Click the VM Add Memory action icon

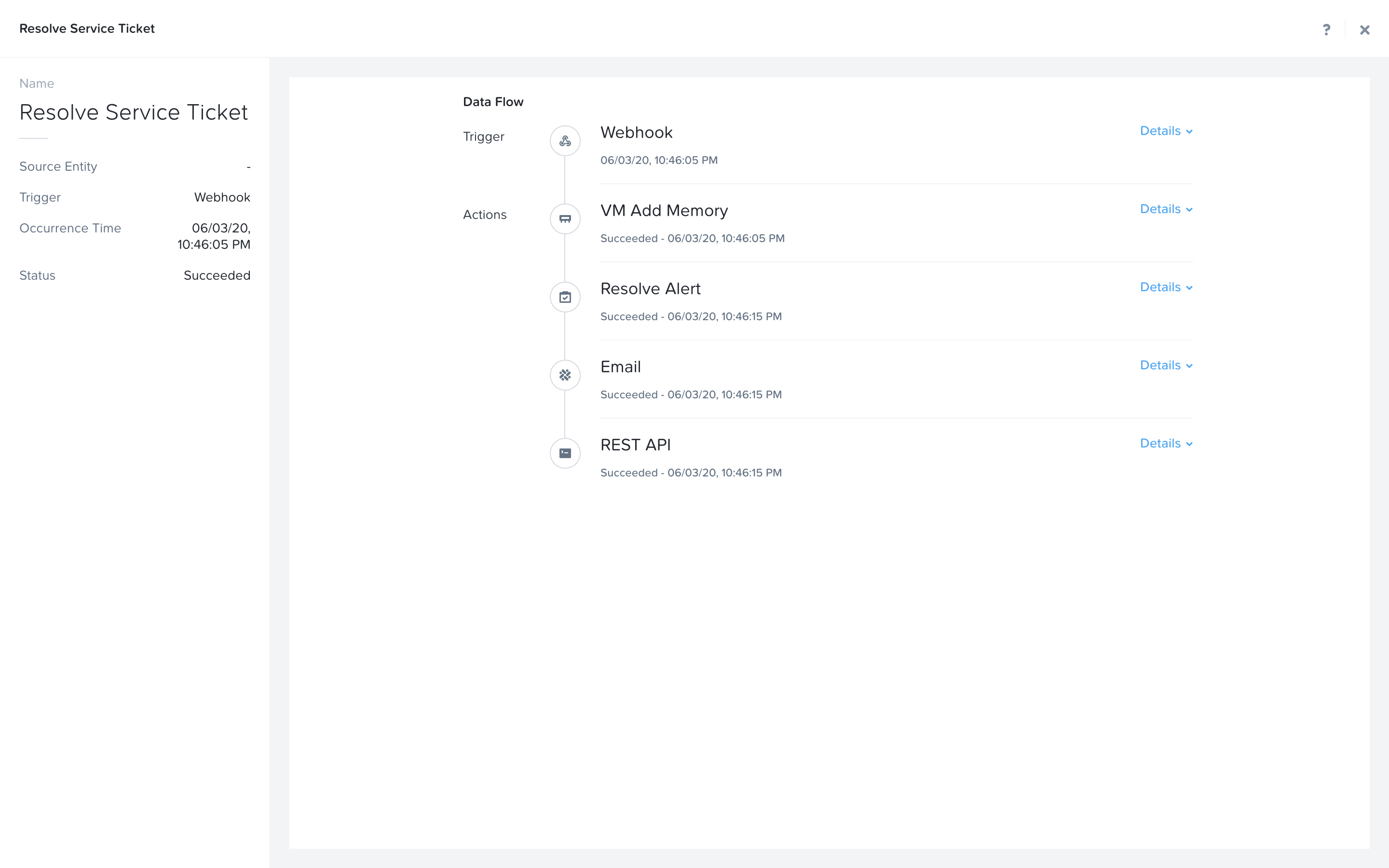point(565,219)
